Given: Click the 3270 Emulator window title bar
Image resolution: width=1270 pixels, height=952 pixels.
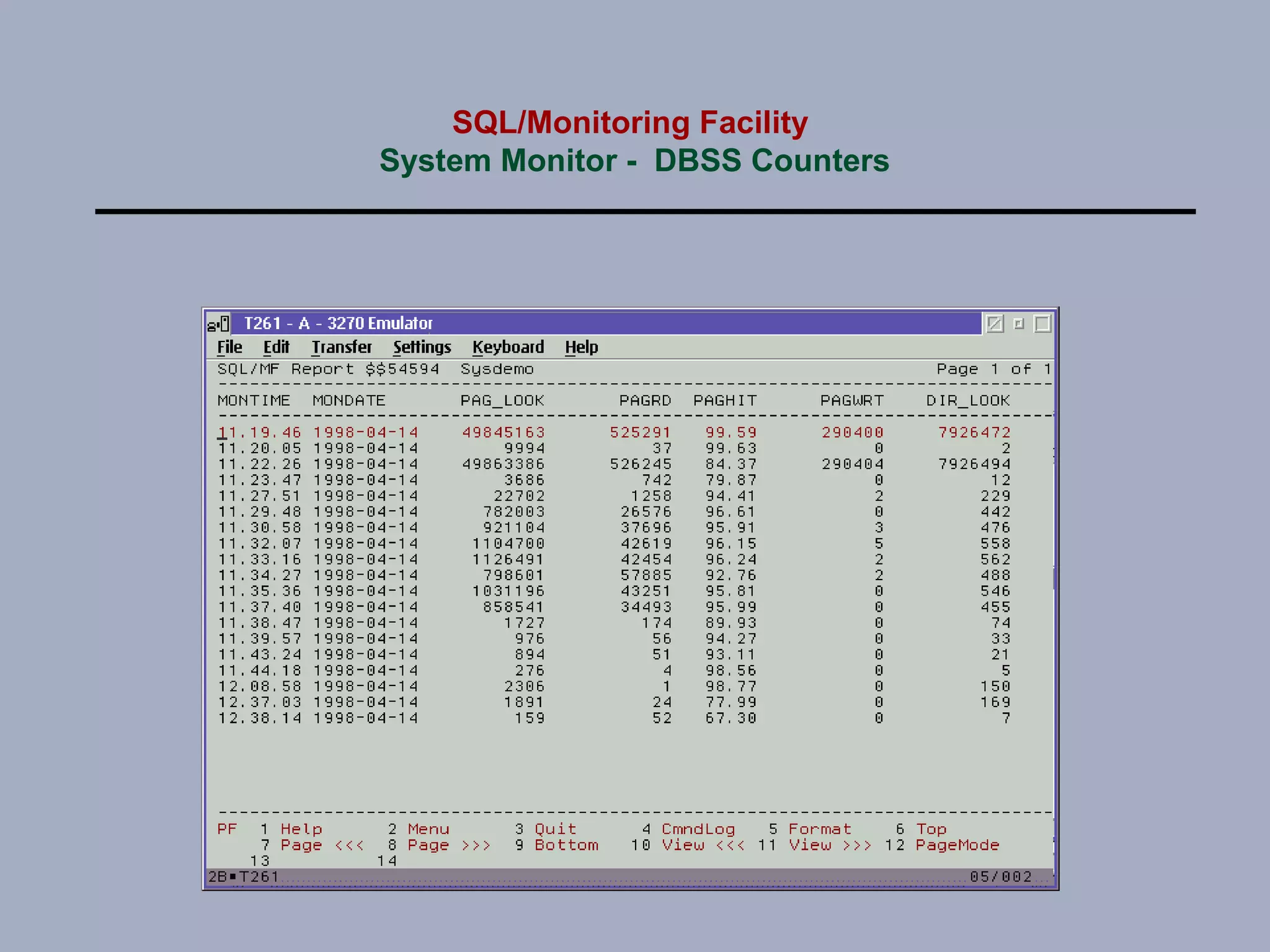Looking at the screenshot, I should 606,324.
